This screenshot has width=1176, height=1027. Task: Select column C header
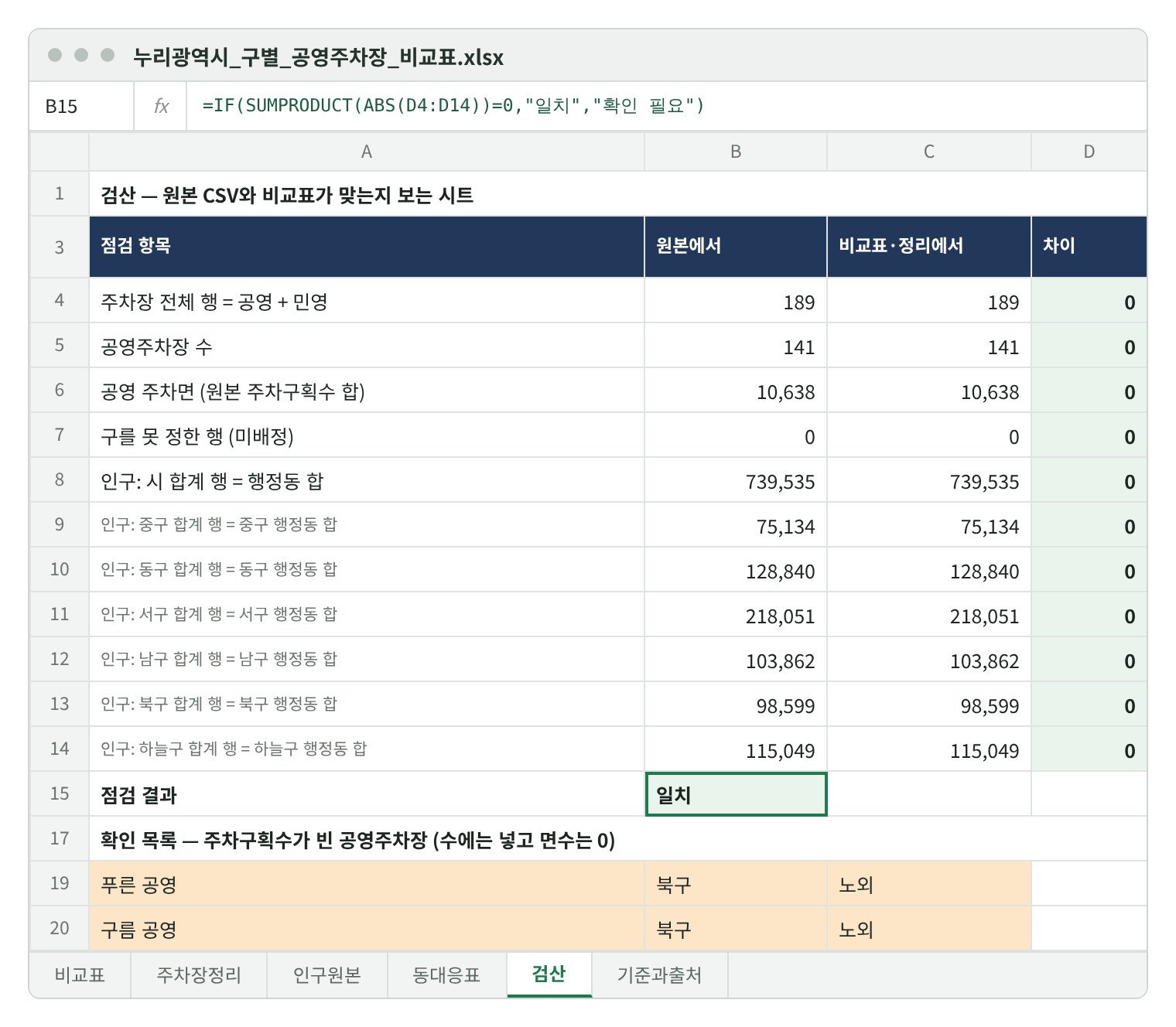[x=929, y=152]
